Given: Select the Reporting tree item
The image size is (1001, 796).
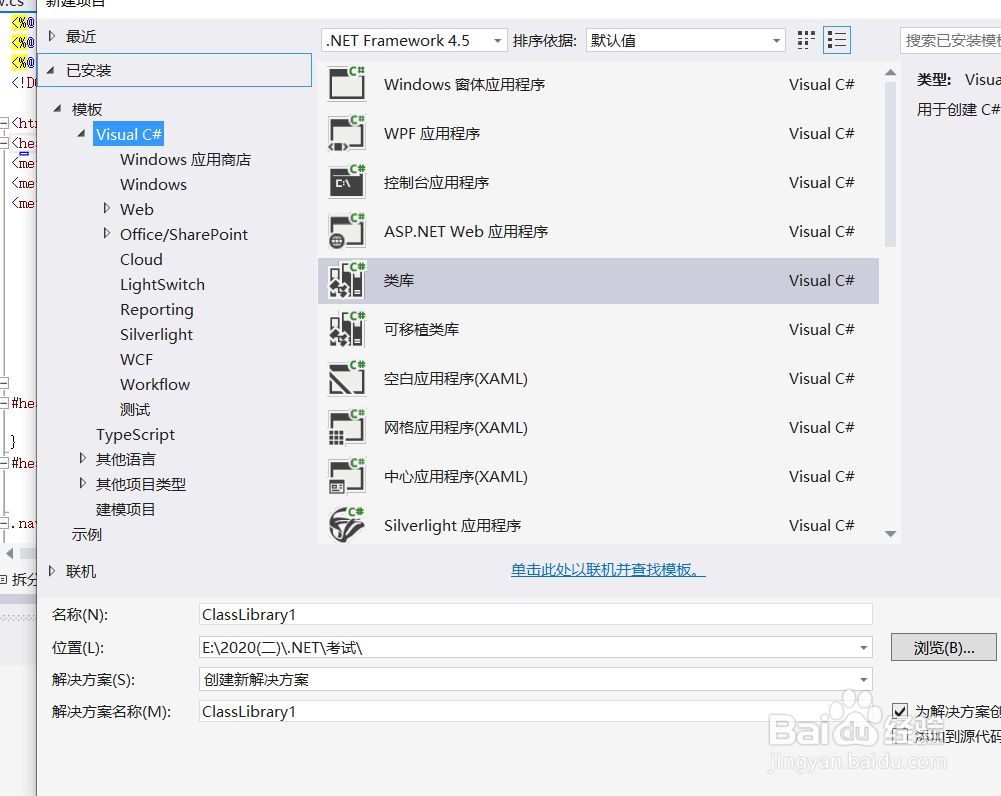Looking at the screenshot, I should pos(156,310).
